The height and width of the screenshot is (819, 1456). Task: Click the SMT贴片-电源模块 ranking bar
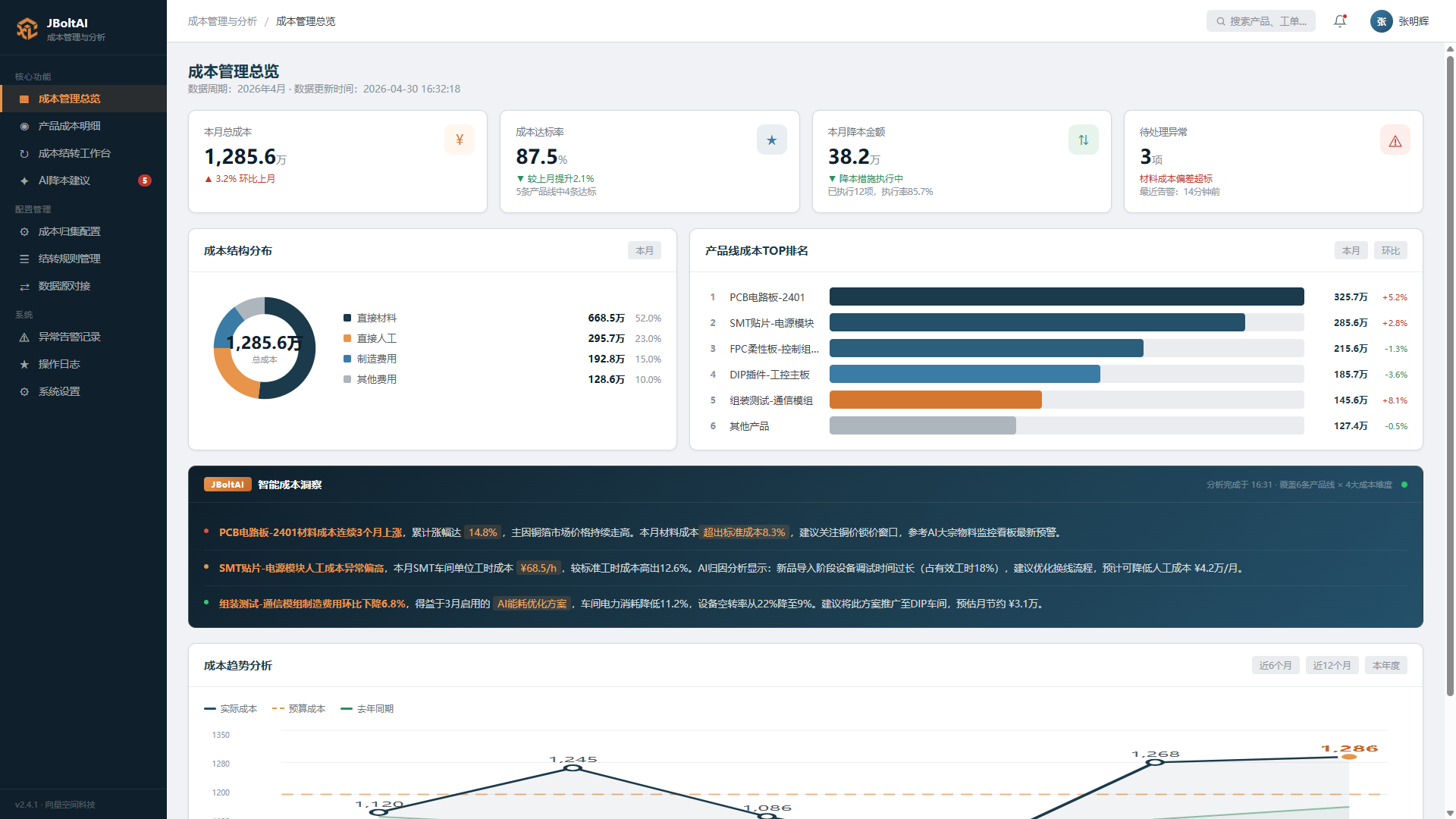(x=1037, y=322)
